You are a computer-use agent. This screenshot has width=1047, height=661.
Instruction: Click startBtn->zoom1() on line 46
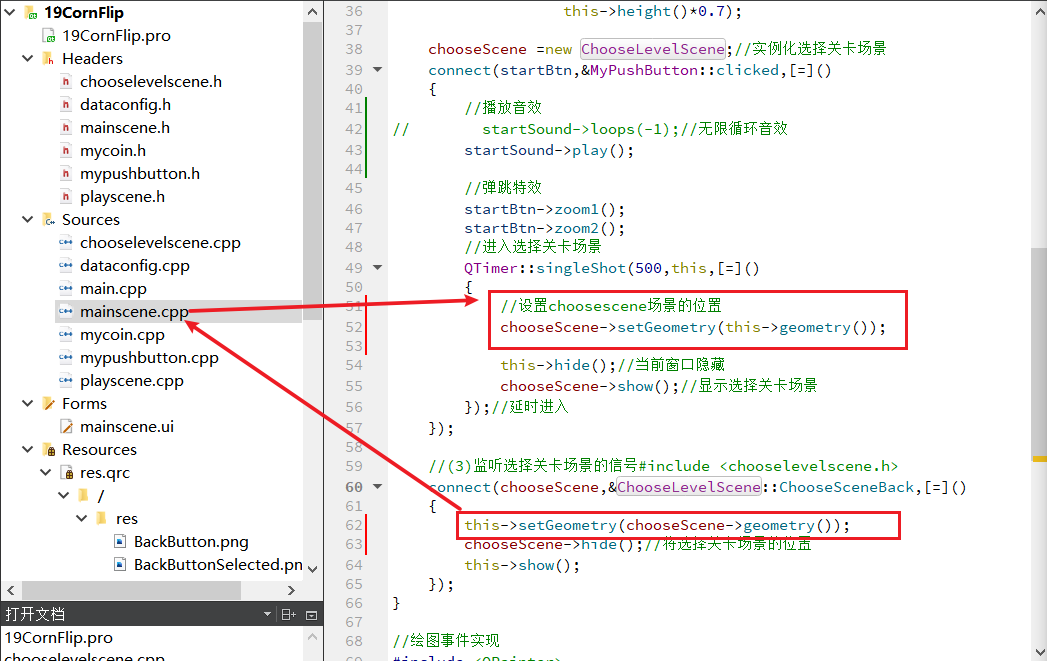(544, 209)
